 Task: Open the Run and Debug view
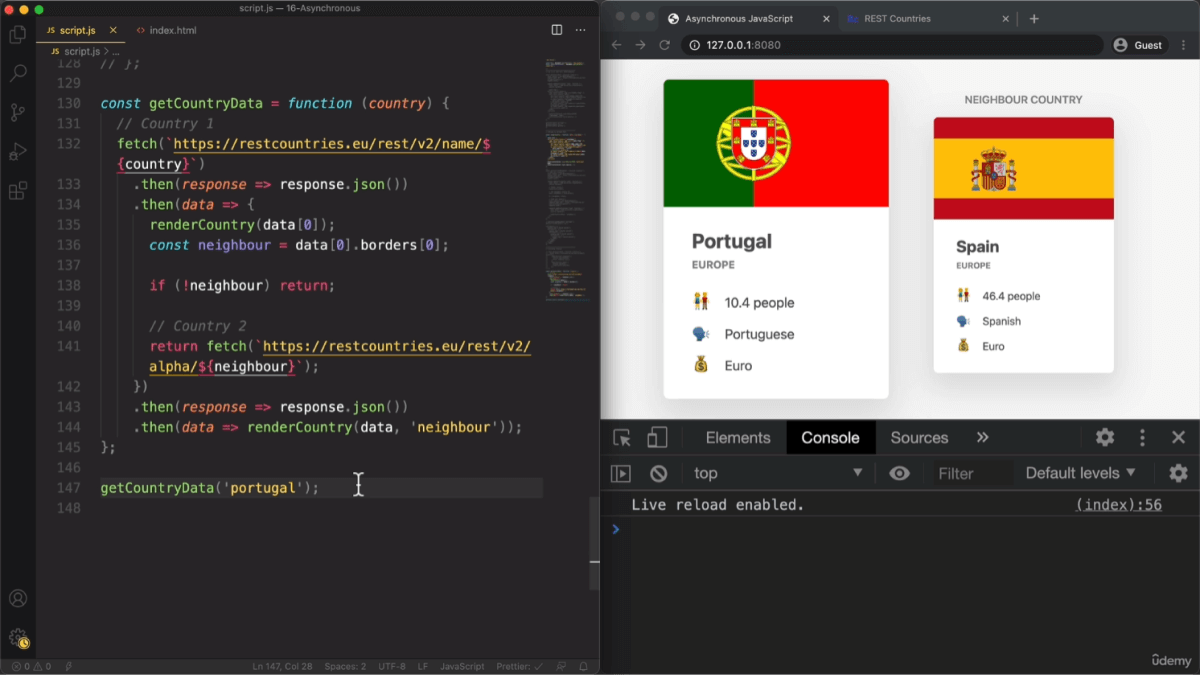[17, 152]
